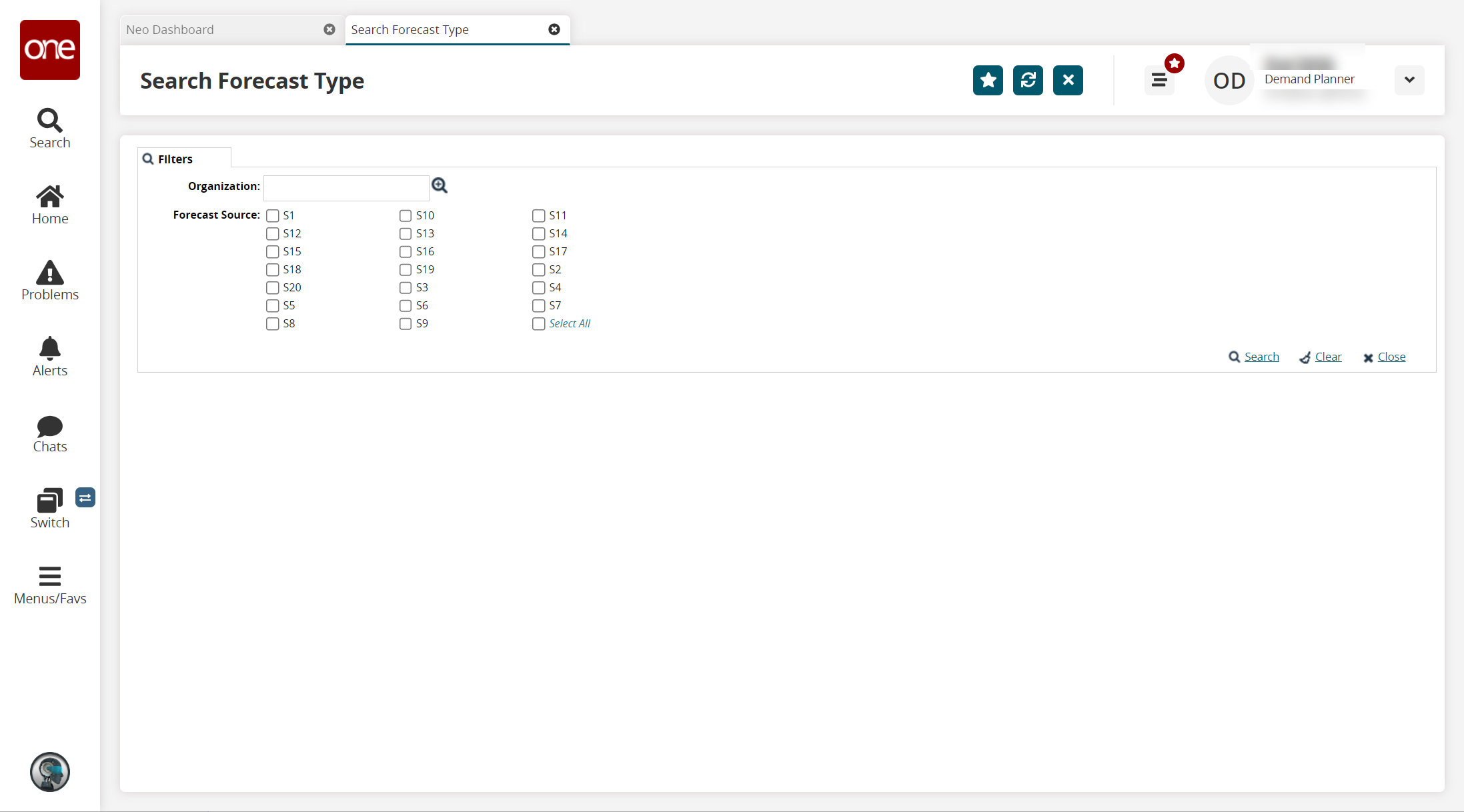Click the Clear filters link

point(1328,357)
